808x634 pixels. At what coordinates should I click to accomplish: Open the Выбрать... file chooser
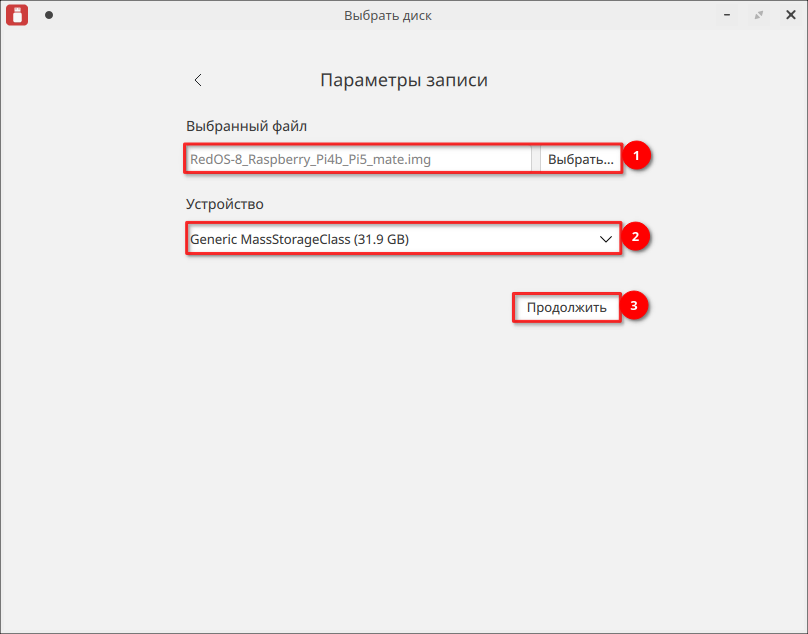[x=580, y=159]
